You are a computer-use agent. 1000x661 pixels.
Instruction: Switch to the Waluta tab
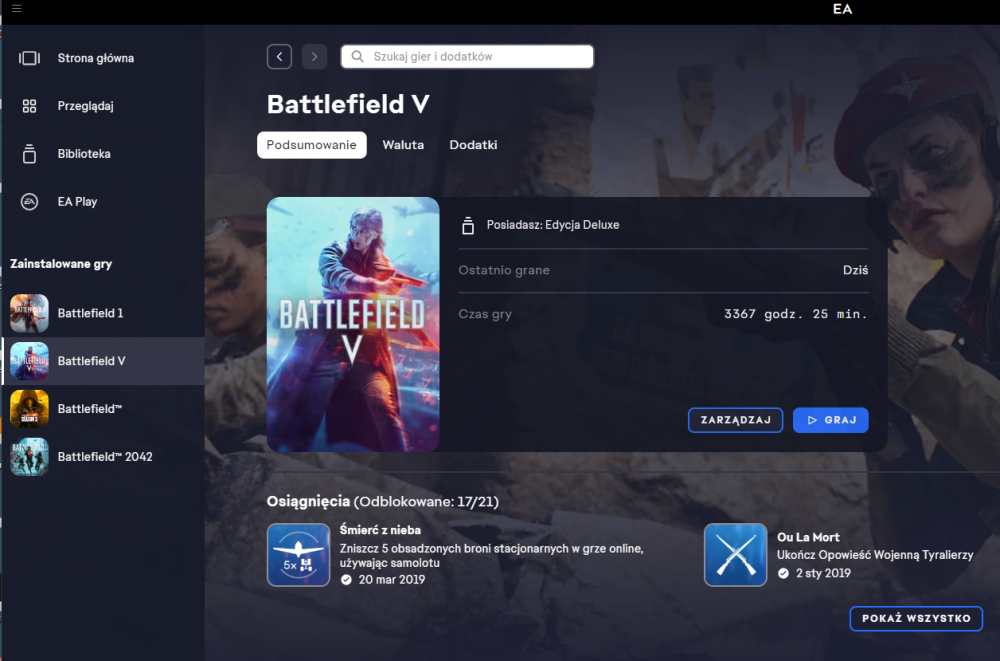pyautogui.click(x=403, y=145)
